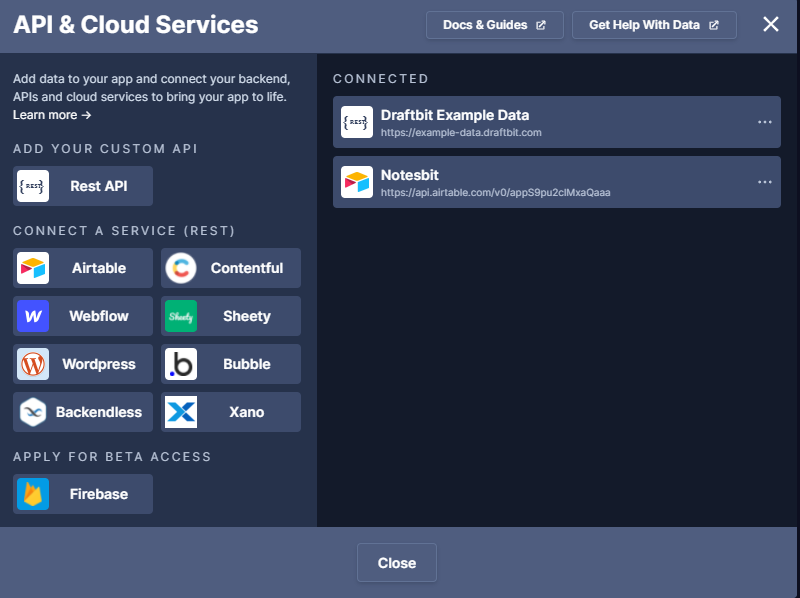Click the api.airtable.com Notesbit URL text

[495, 192]
